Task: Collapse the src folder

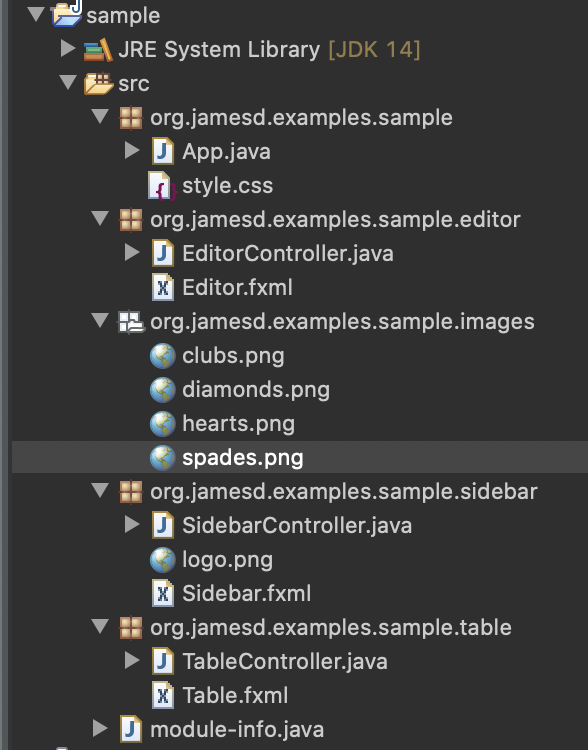Action: click(x=68, y=82)
